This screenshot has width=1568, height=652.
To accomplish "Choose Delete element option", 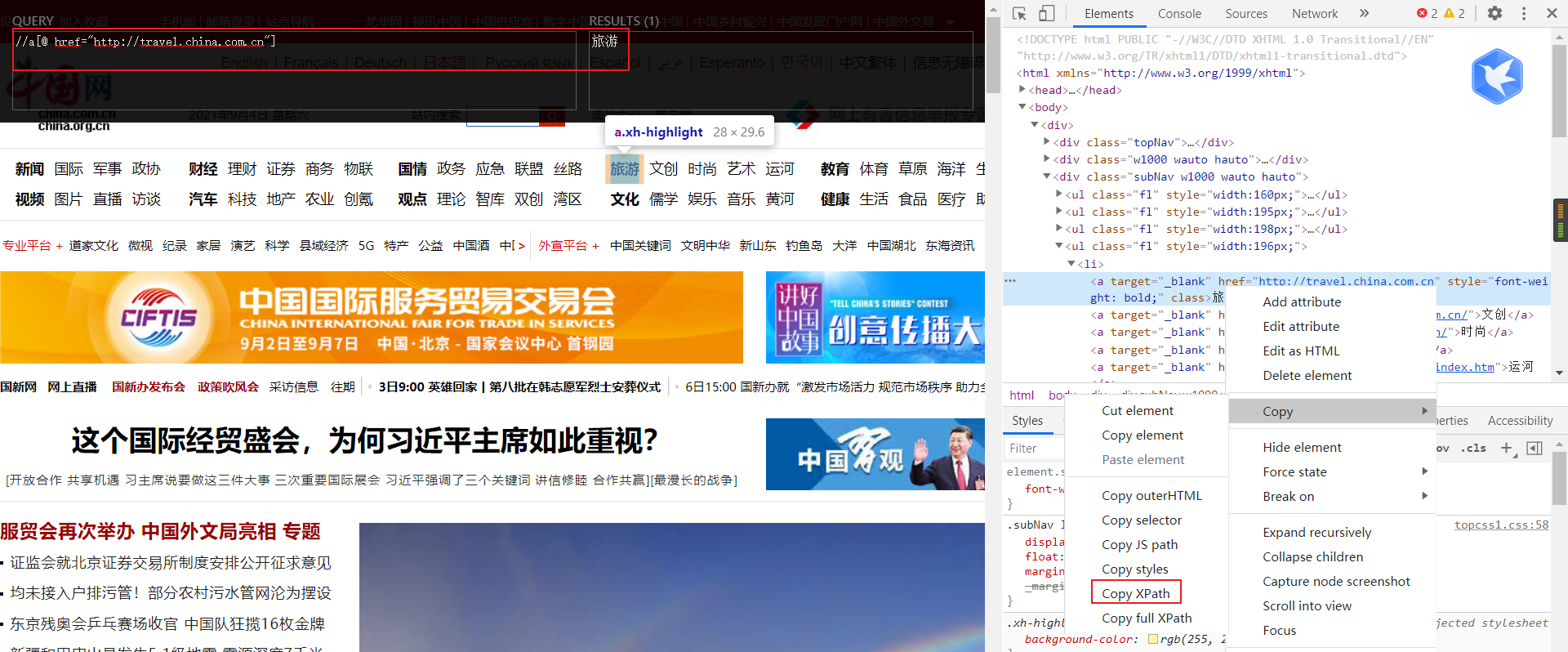I will click(x=1307, y=375).
